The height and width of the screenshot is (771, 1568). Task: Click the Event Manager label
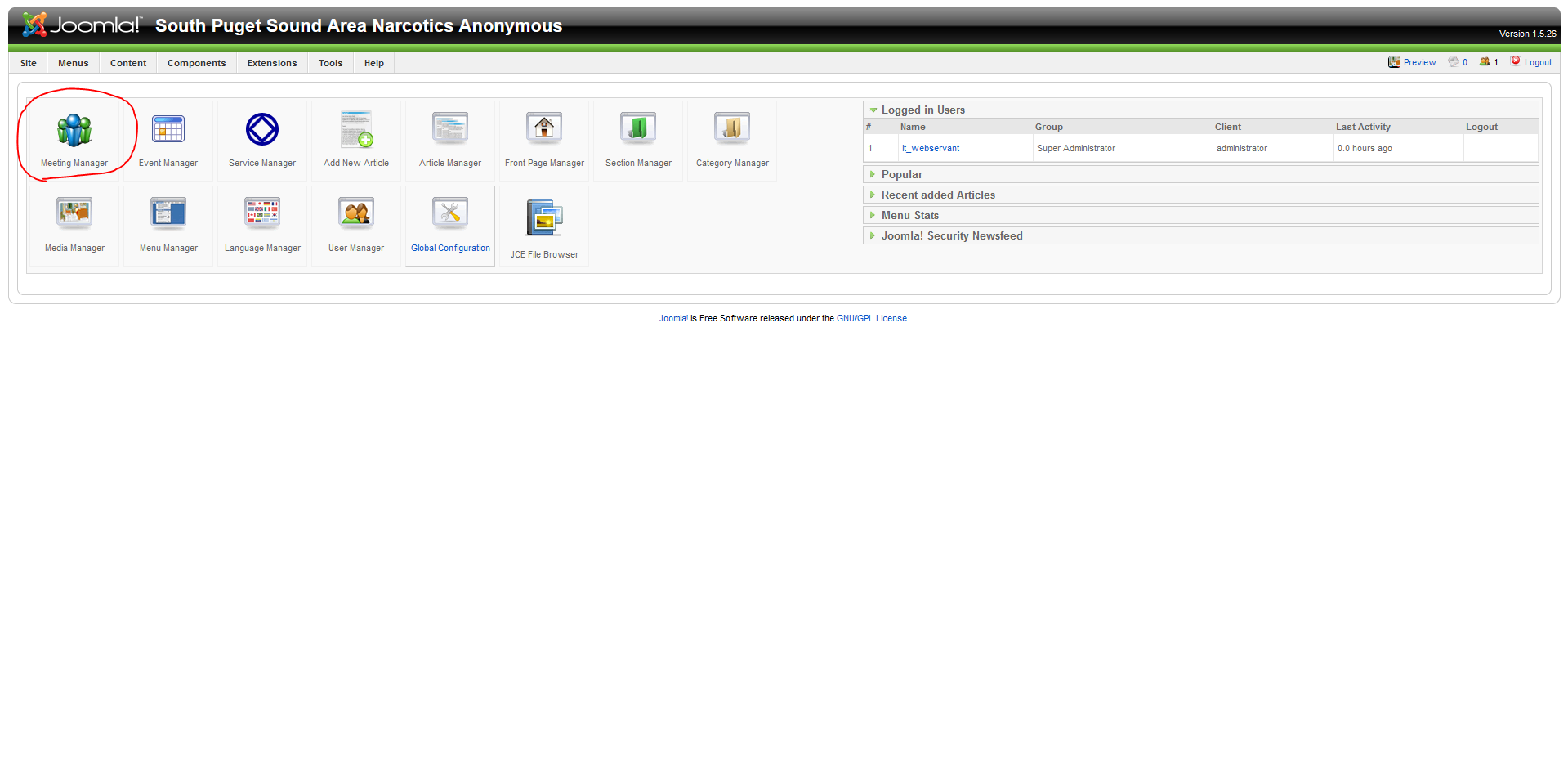click(168, 164)
